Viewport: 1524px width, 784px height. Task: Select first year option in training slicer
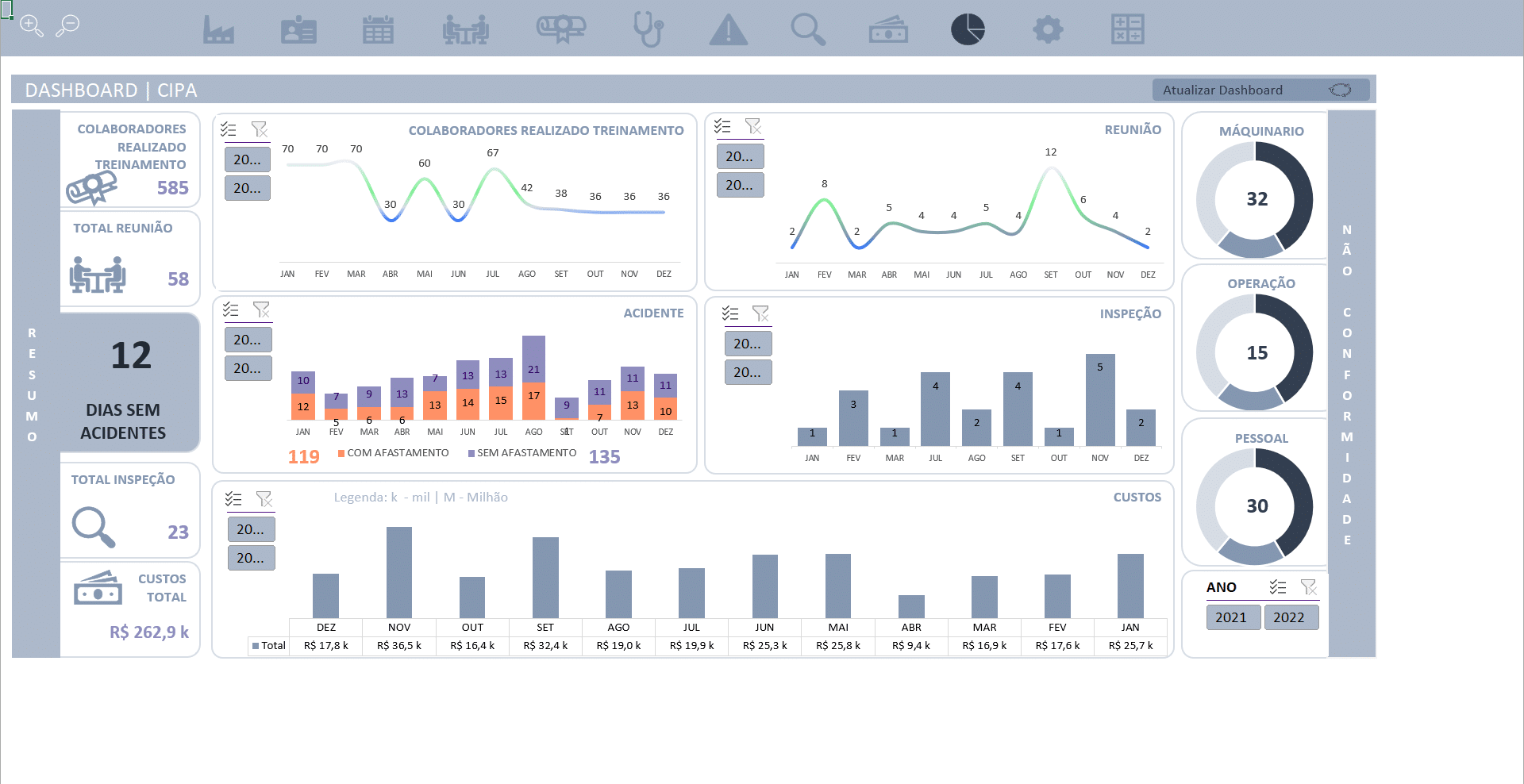(x=248, y=159)
